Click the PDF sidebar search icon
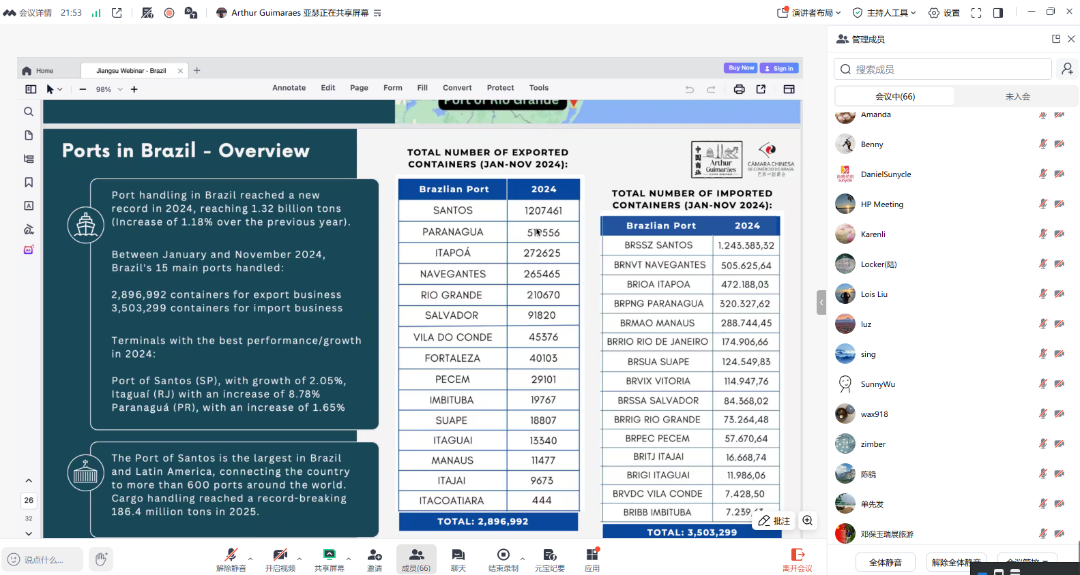Viewport: 1080px width, 575px height. [x=28, y=112]
